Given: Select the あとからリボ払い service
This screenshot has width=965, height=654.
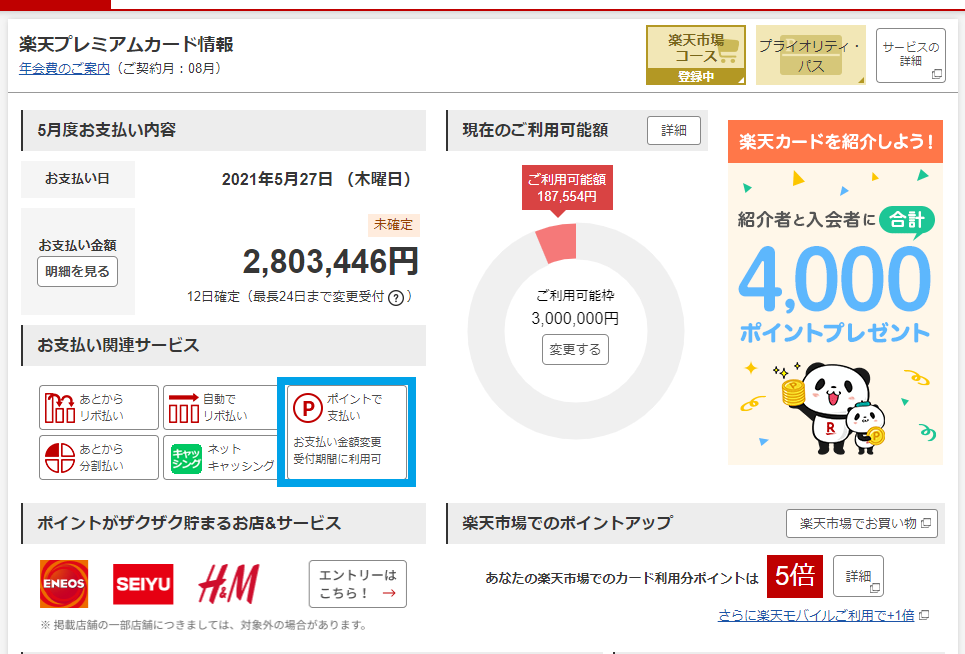Looking at the screenshot, I should (98, 407).
